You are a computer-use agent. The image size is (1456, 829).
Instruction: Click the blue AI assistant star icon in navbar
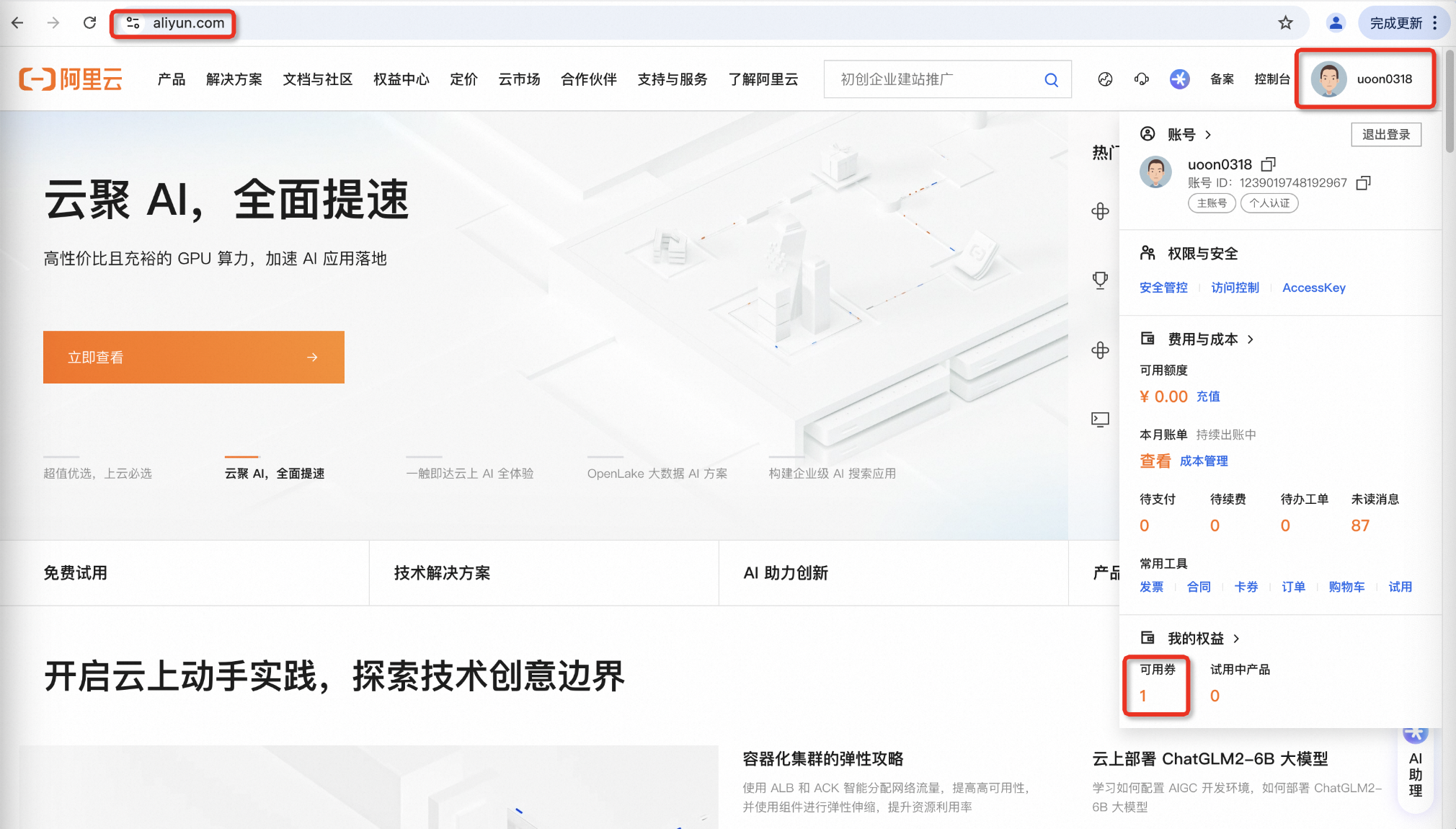point(1179,79)
